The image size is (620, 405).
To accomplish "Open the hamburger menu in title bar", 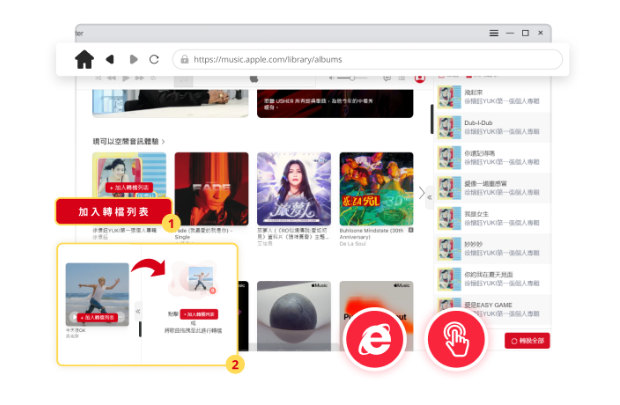I will [x=494, y=33].
